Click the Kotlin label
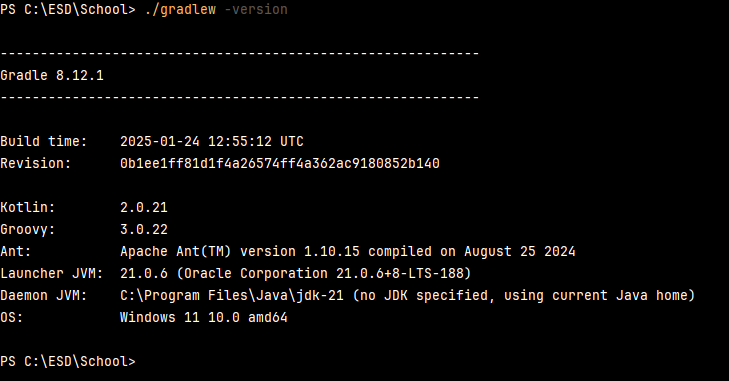 point(28,207)
